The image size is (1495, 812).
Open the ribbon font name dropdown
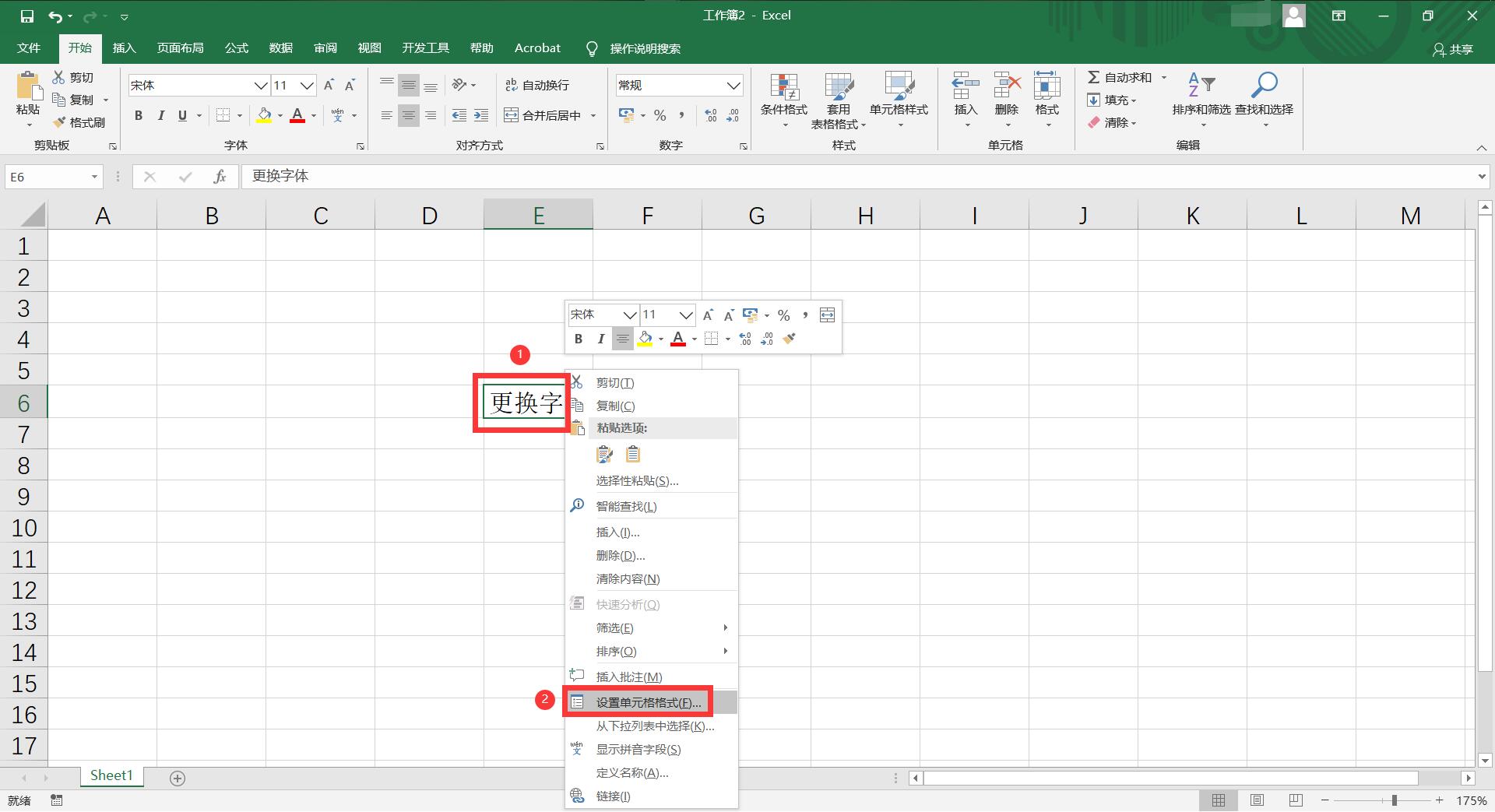point(261,85)
